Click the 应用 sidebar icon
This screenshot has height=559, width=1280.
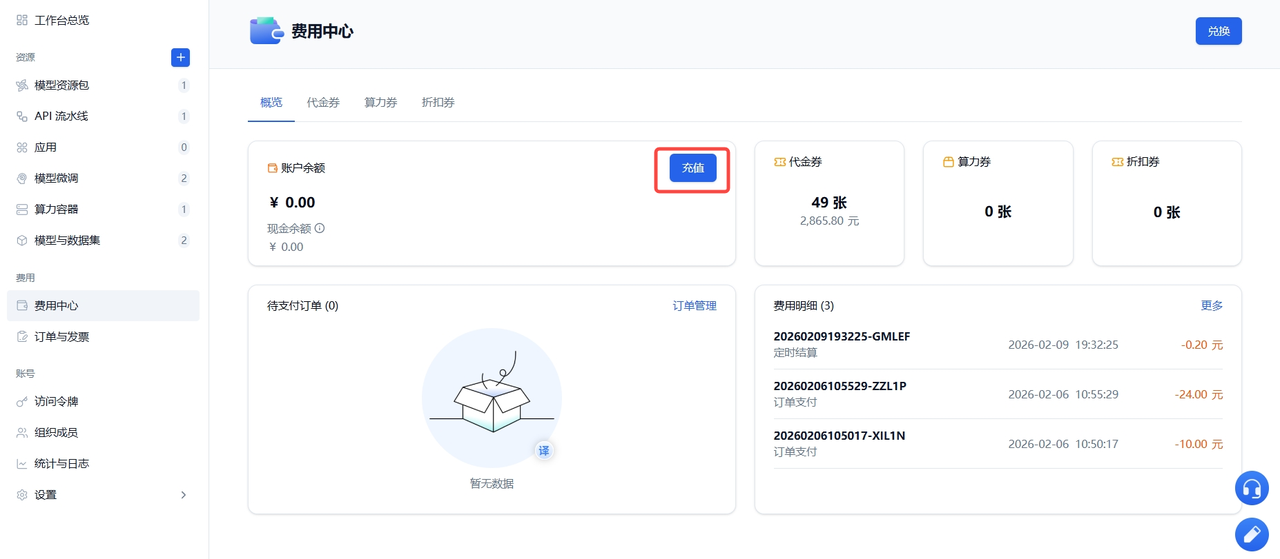click(22, 147)
